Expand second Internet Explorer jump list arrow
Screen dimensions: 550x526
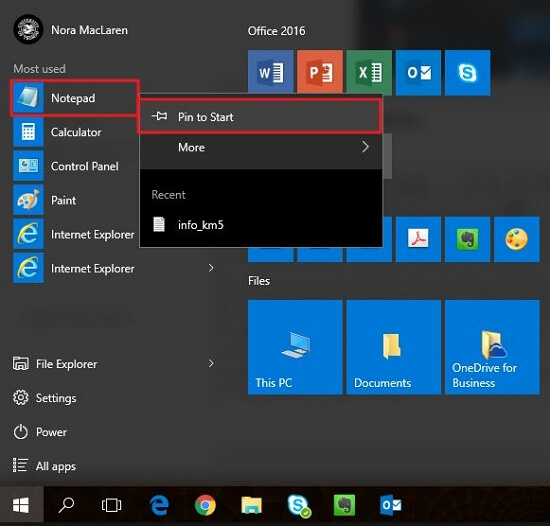point(211,268)
